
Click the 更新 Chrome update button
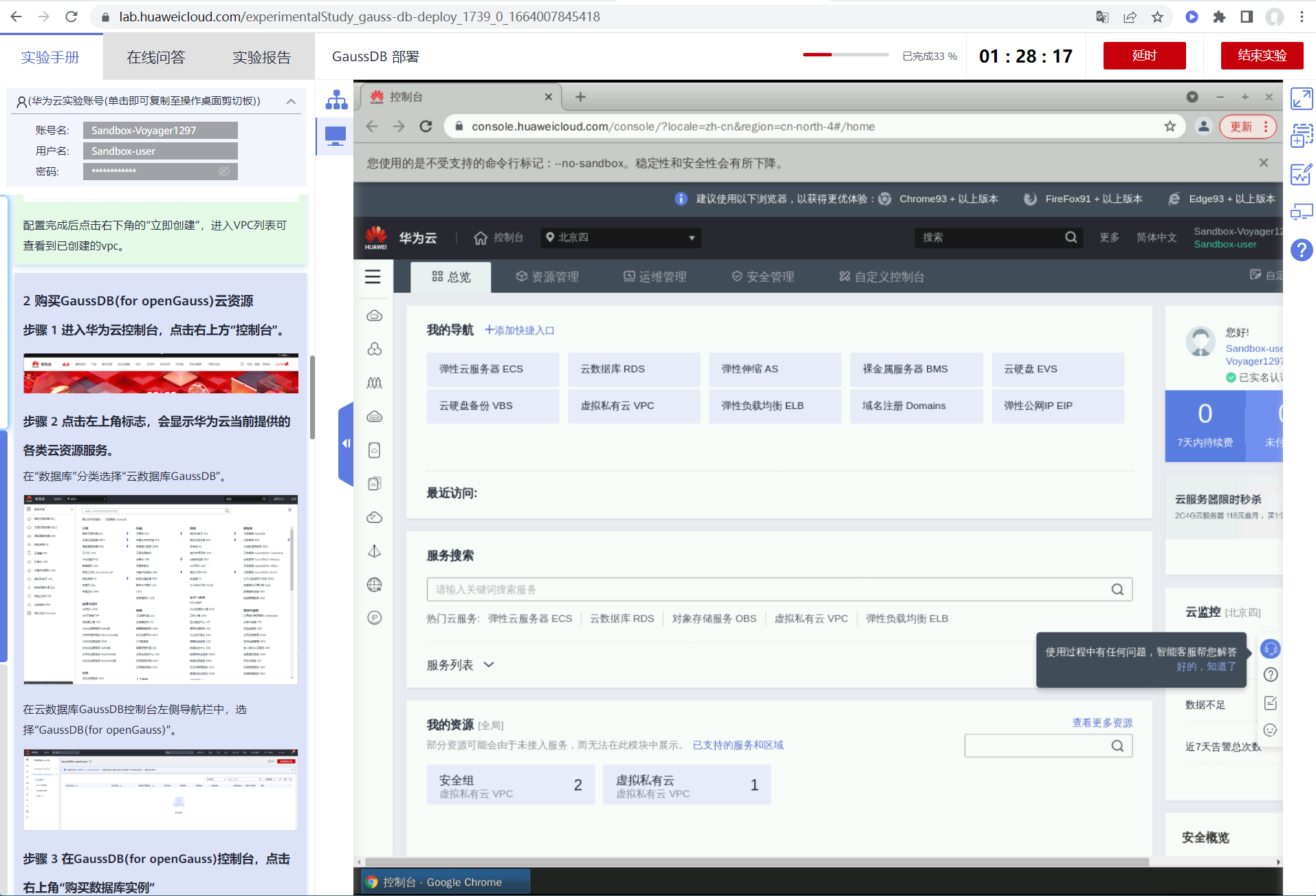[1248, 127]
